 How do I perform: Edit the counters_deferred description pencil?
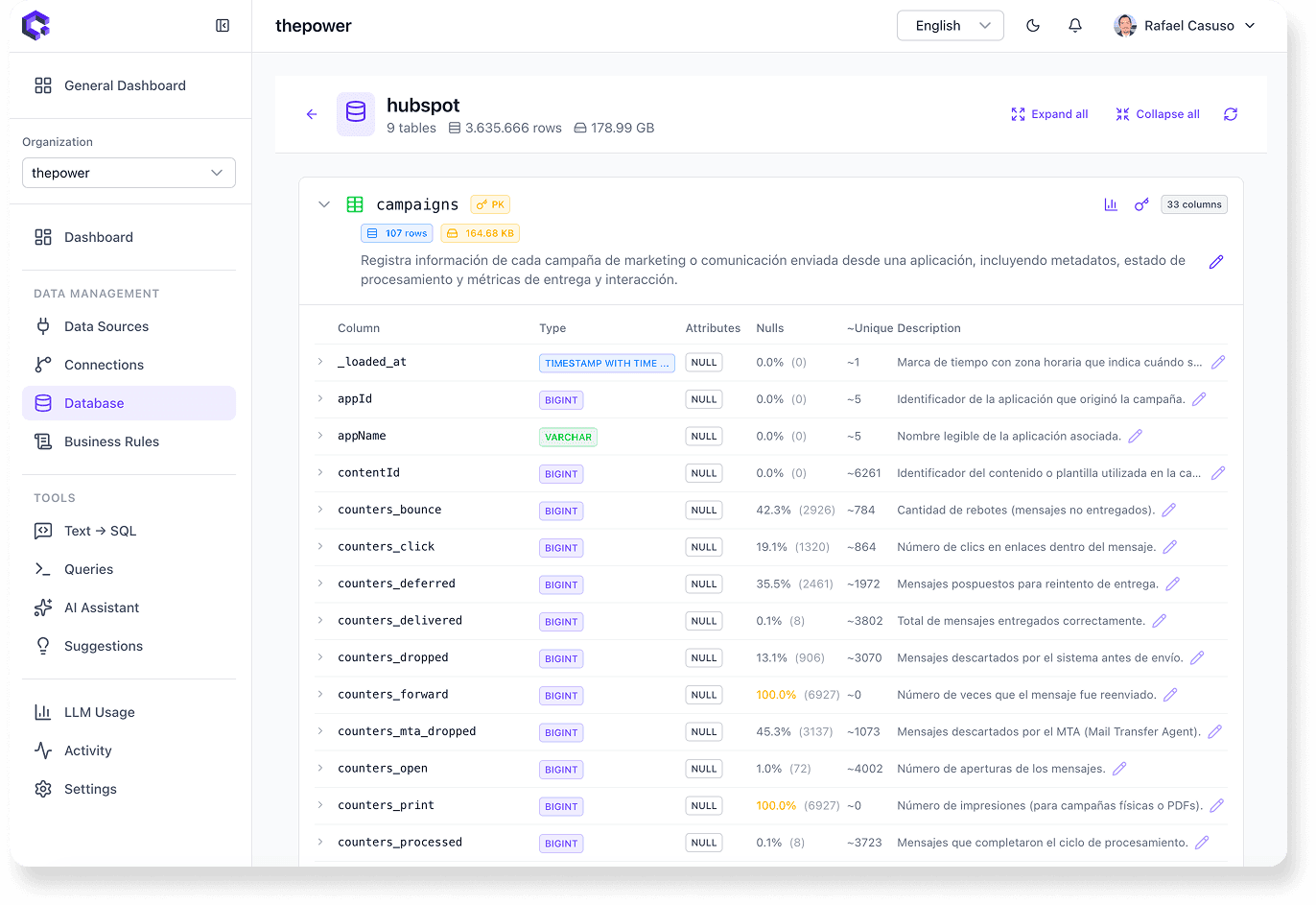point(1172,584)
